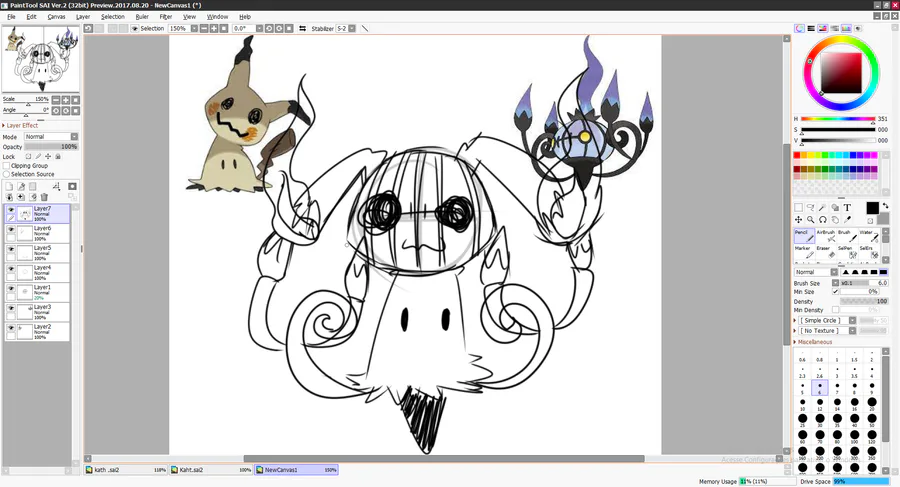Screen dimensions: 900x487
Task: Select the Selection Source radio button
Action: point(6,174)
